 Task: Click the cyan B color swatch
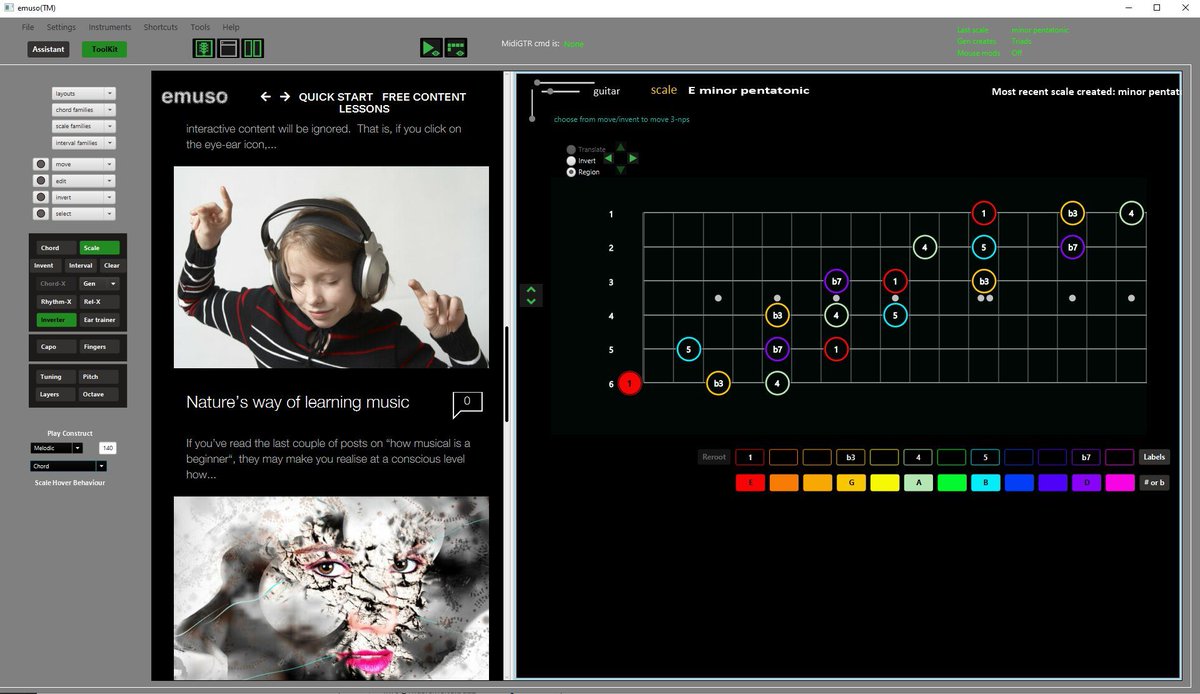point(985,483)
